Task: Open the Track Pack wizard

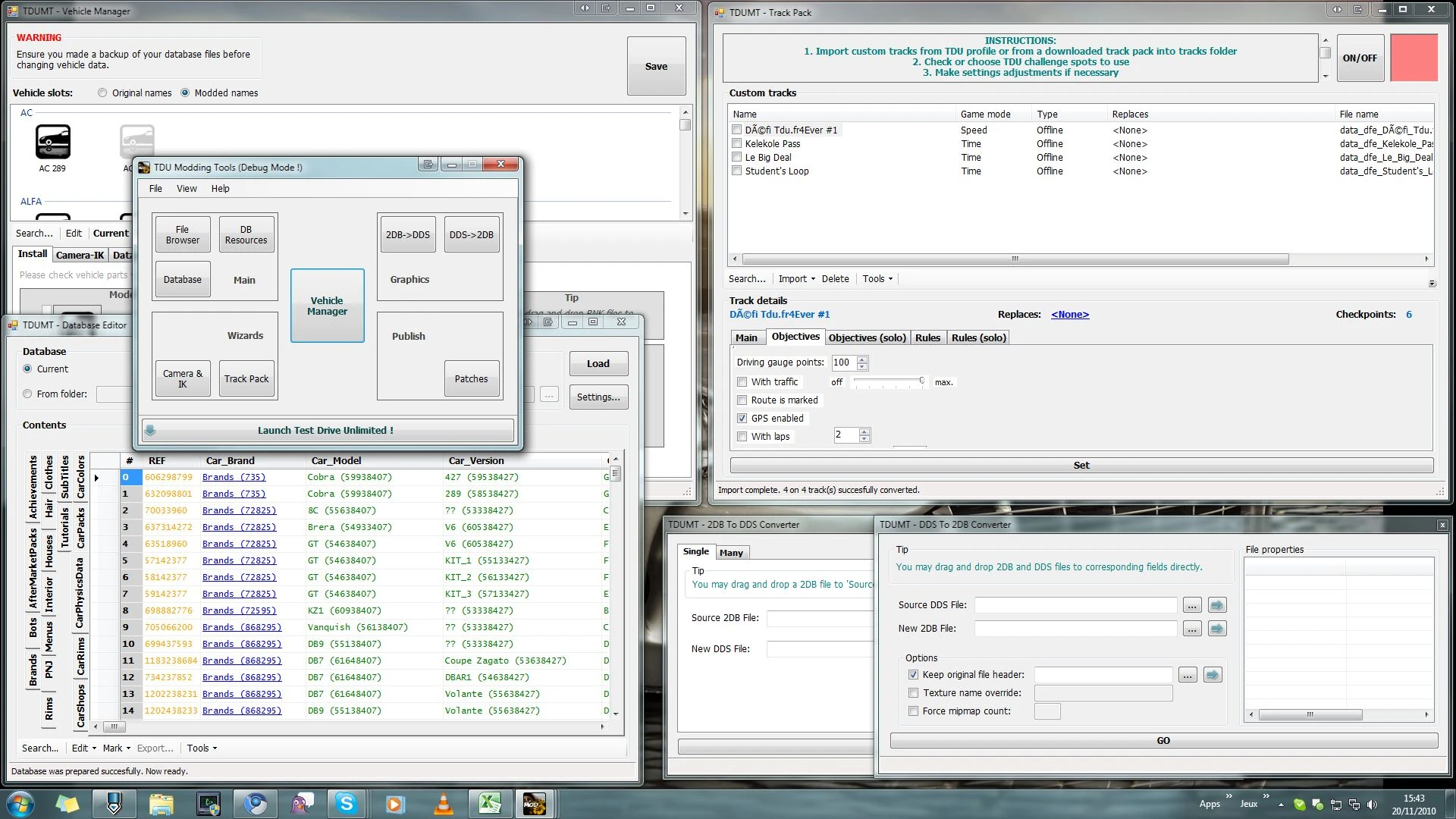Action: tap(246, 378)
